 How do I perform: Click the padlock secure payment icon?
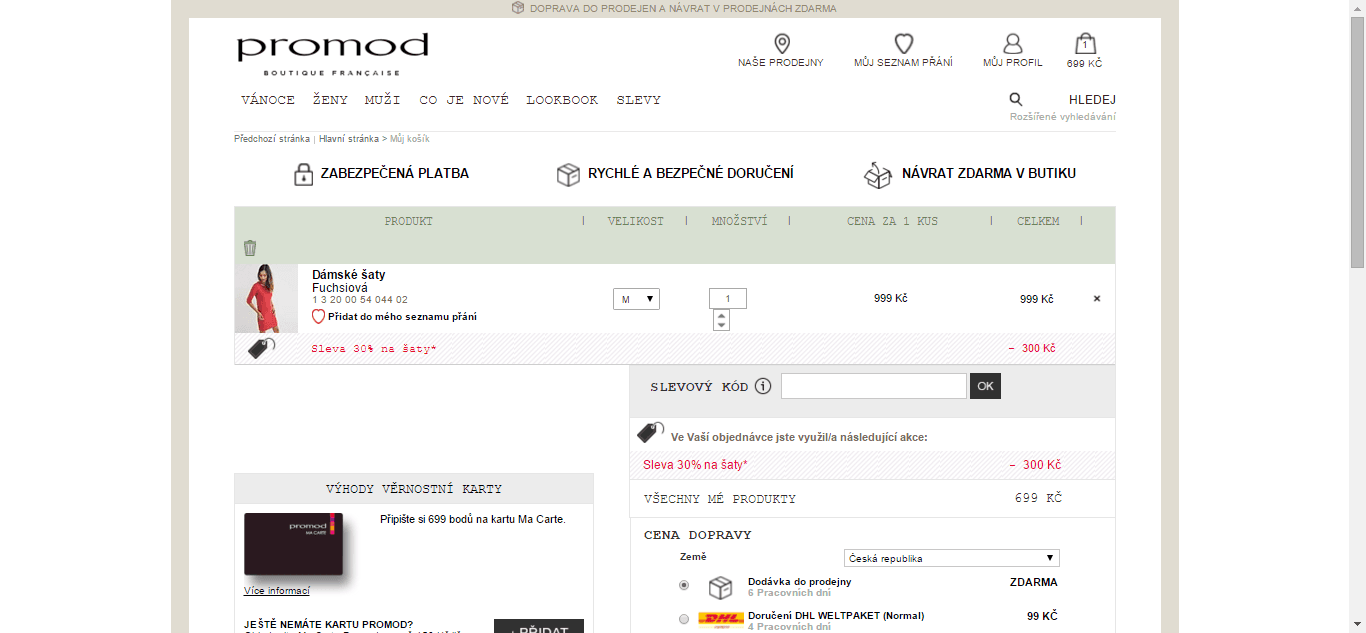[x=304, y=174]
